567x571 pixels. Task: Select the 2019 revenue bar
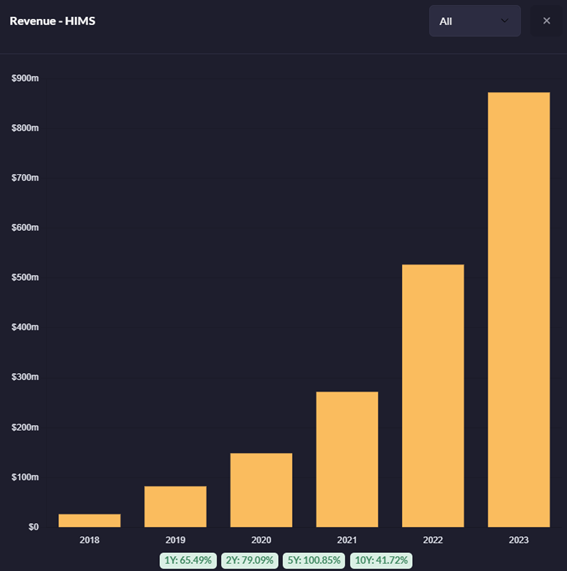(x=175, y=507)
